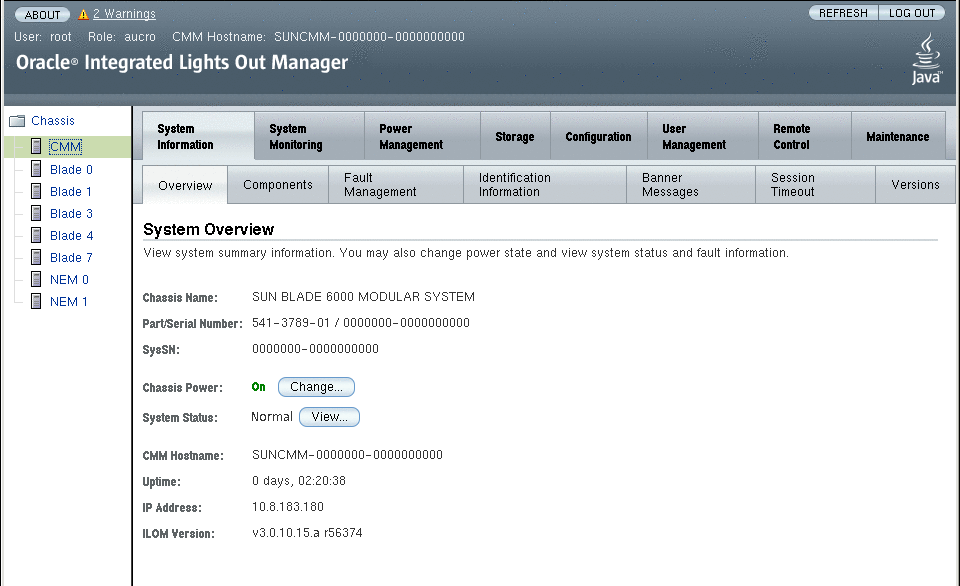
Task: Click the Chassis folder icon
Action: [x=17, y=121]
